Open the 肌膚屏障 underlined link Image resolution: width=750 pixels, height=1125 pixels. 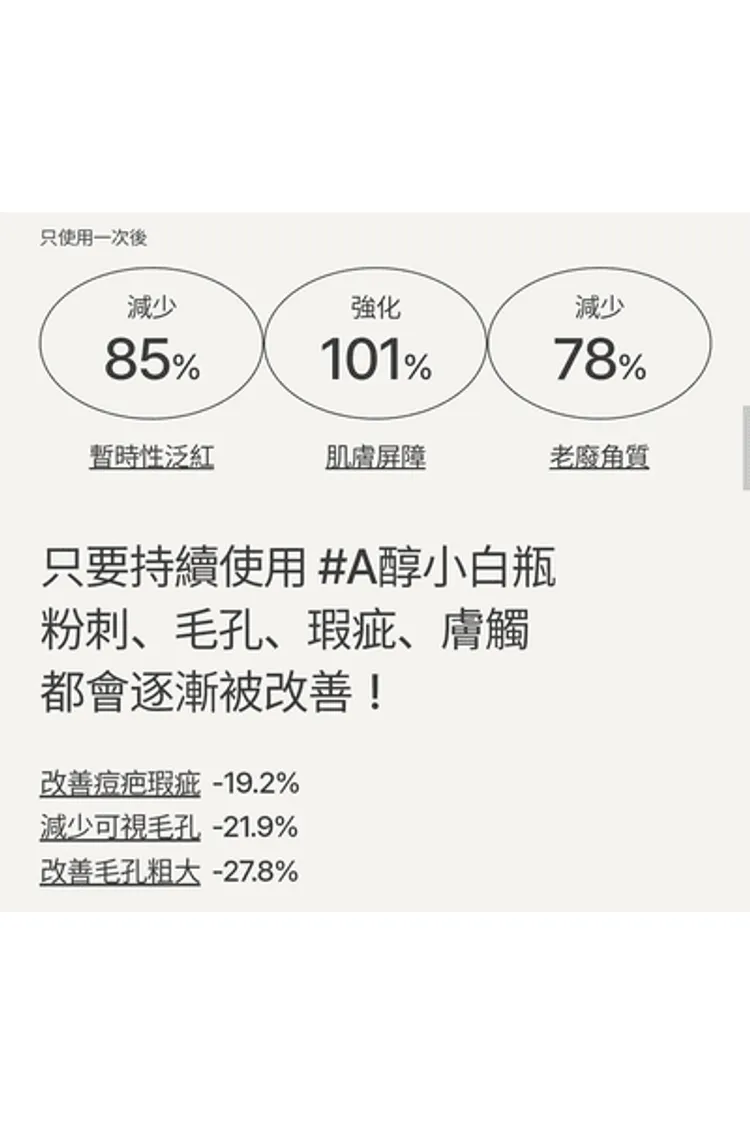coord(375,456)
